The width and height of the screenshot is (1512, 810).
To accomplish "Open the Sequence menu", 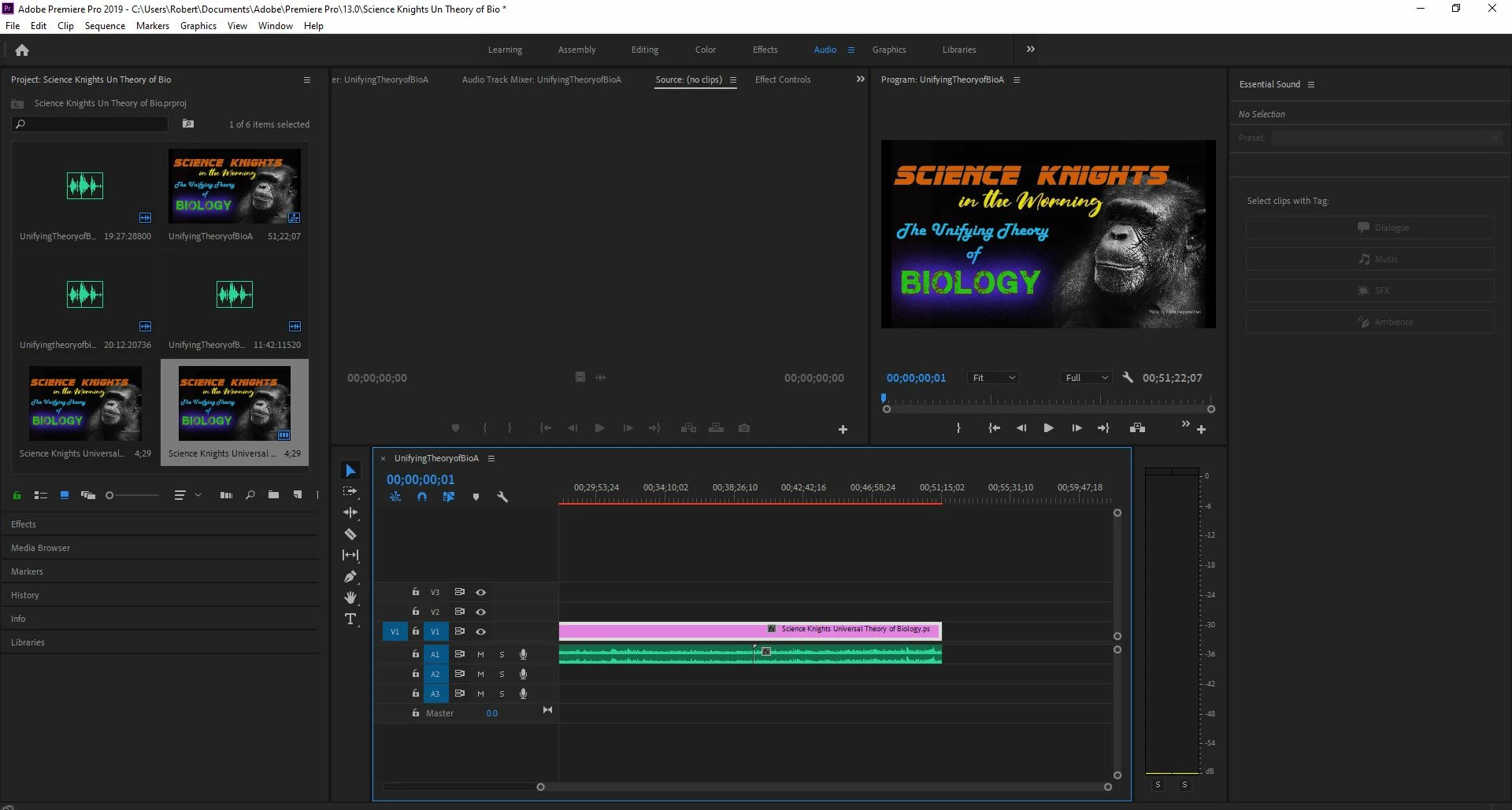I will click(x=105, y=25).
